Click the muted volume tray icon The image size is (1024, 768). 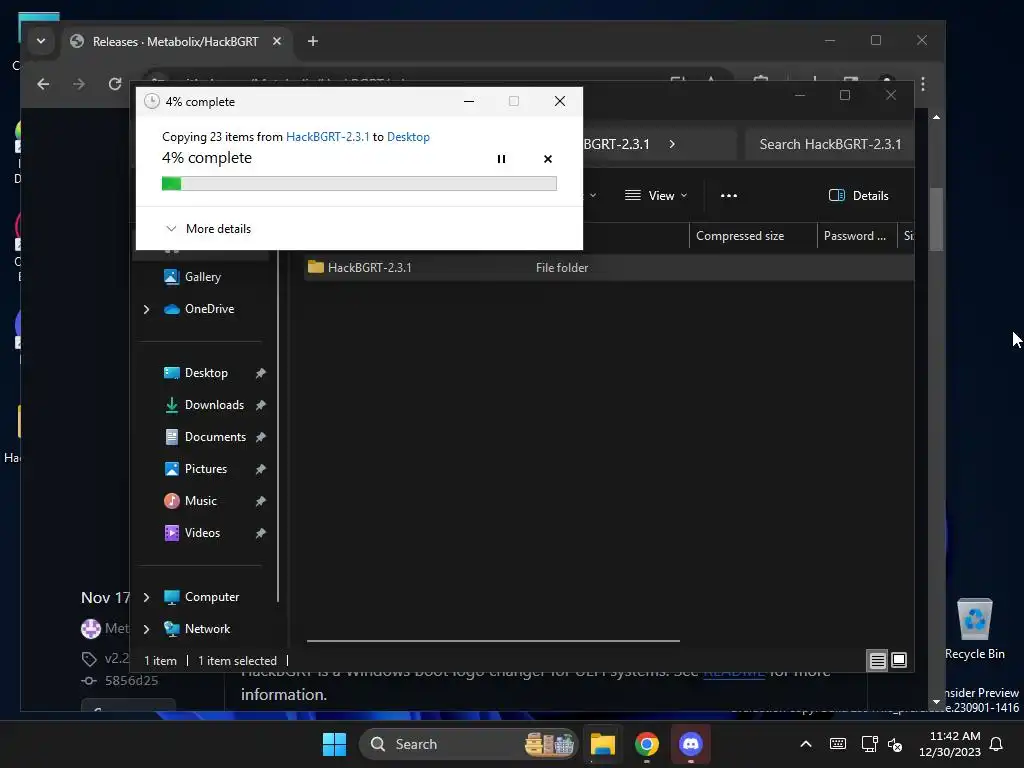coord(895,744)
